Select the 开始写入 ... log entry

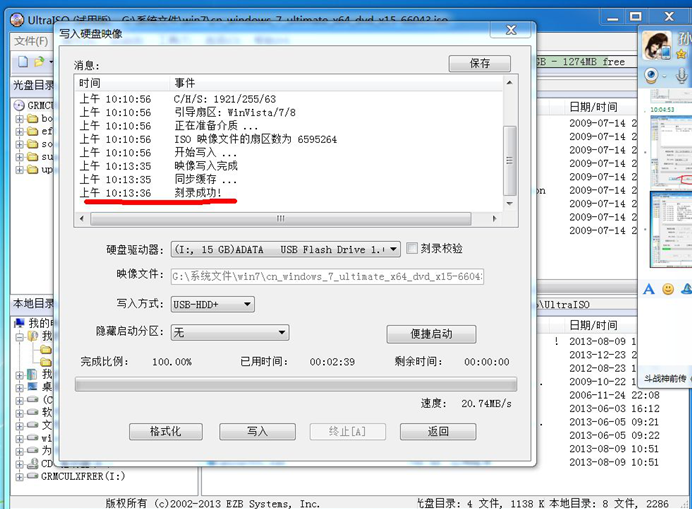(x=206, y=153)
